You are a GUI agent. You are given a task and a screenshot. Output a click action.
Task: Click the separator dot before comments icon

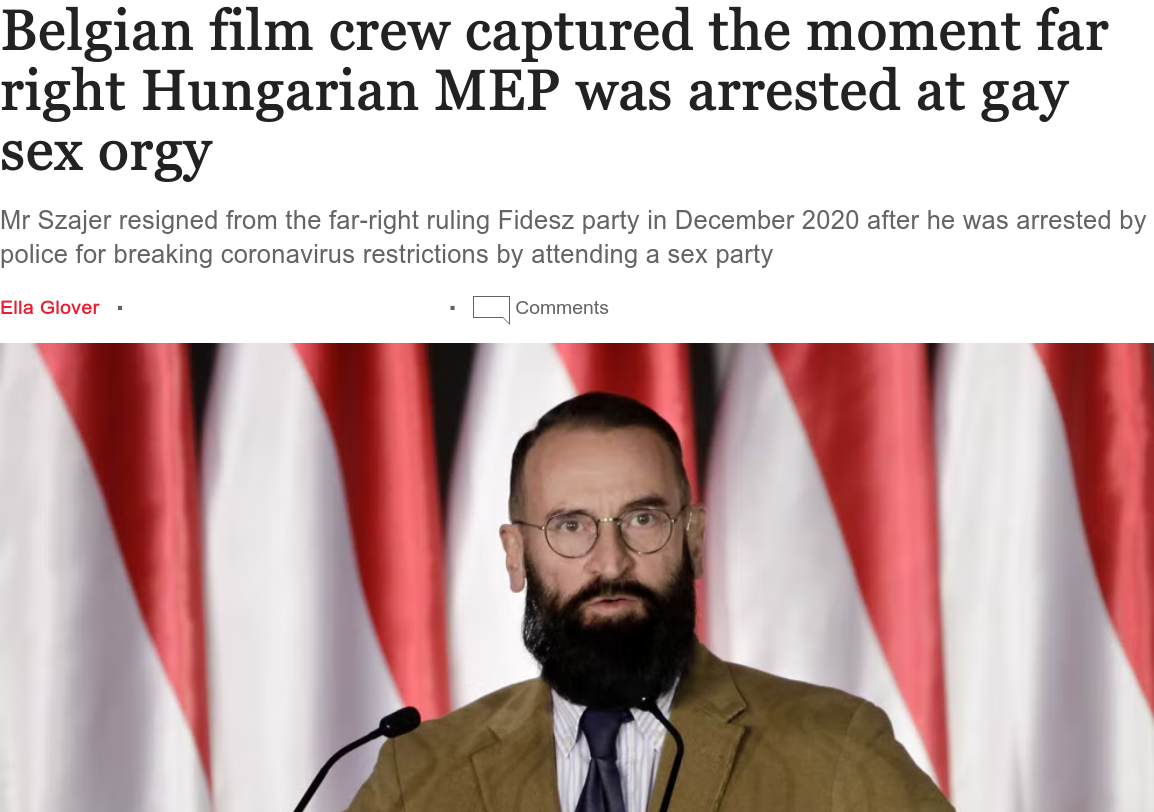[x=453, y=308]
